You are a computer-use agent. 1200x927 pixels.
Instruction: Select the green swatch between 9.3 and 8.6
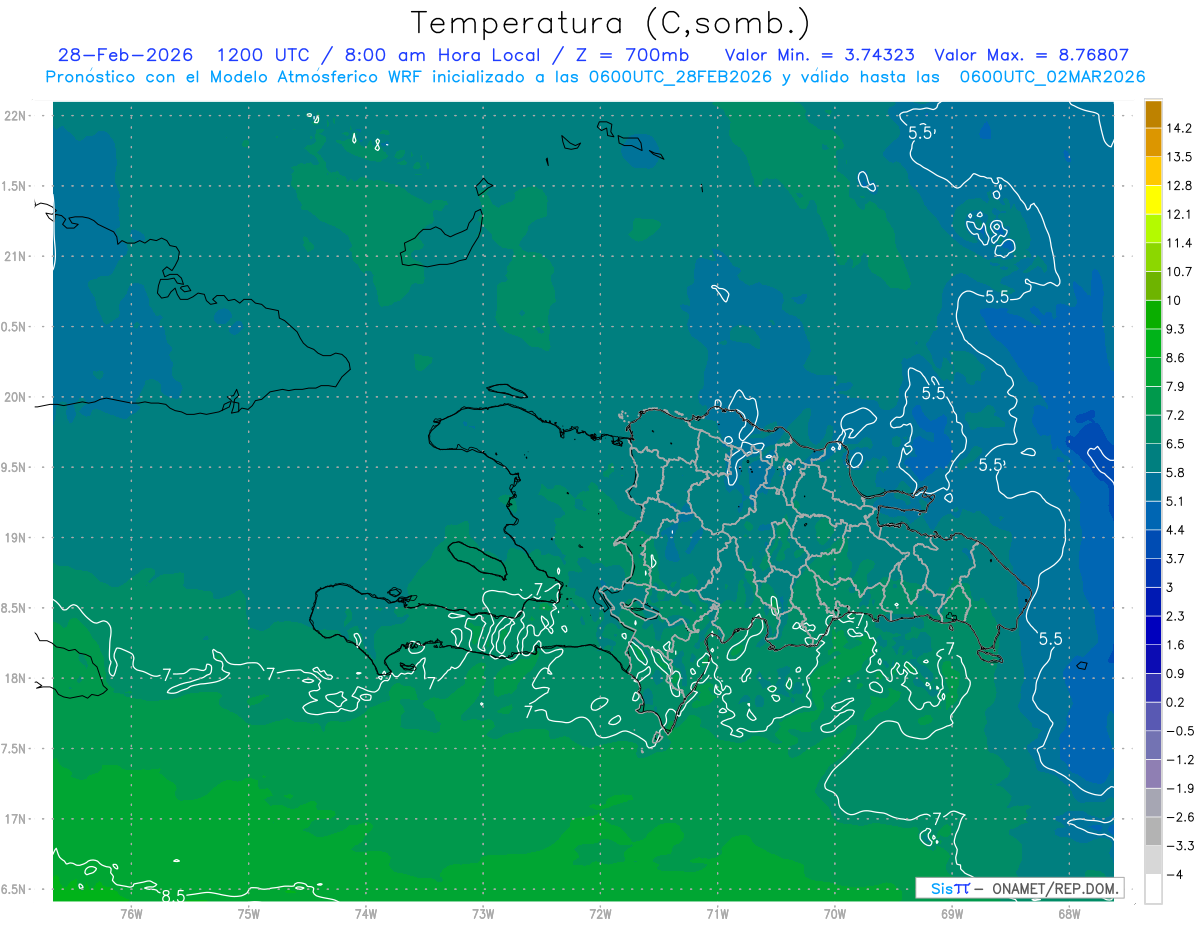(x=1153, y=343)
